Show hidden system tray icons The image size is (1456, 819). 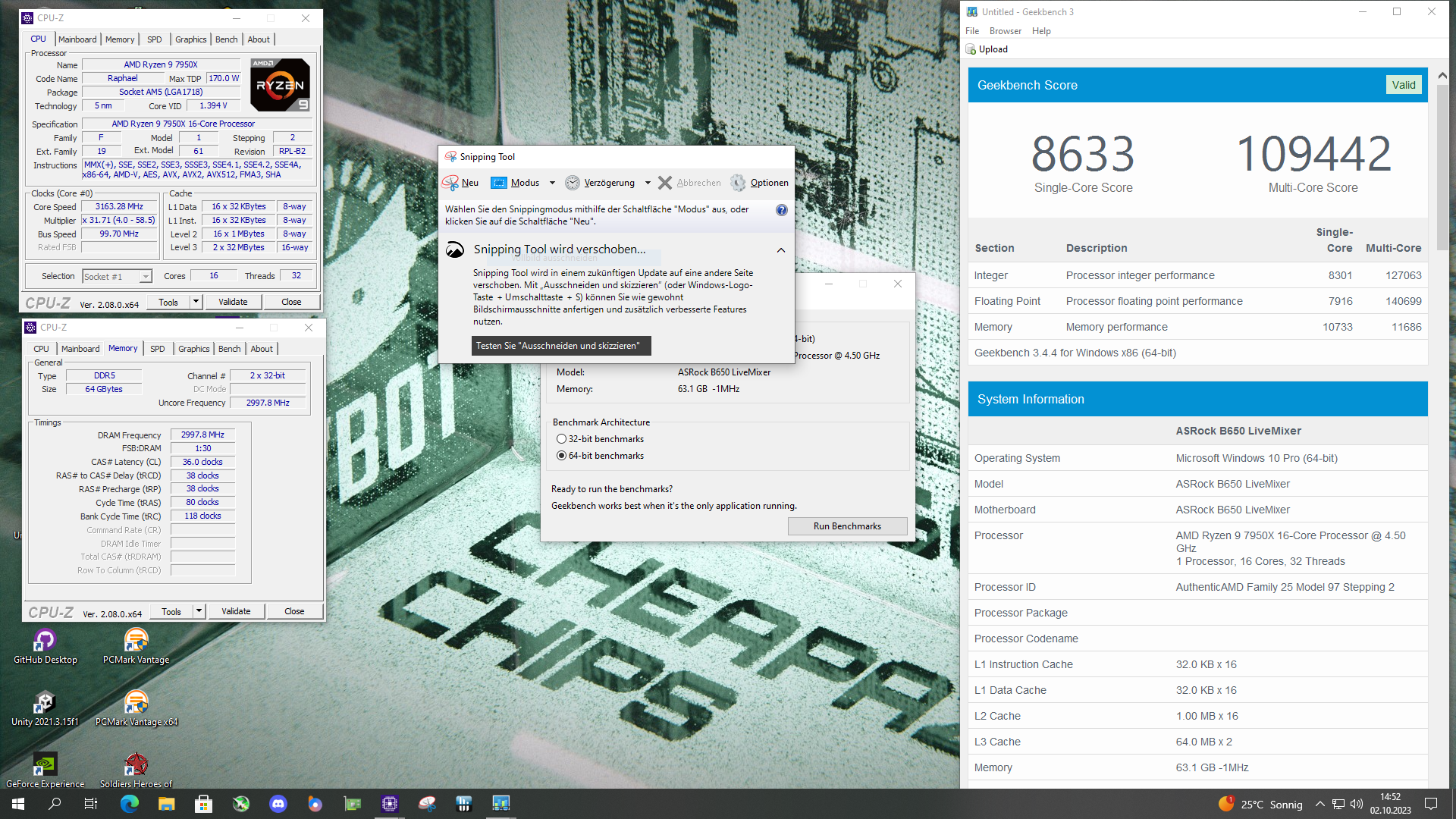tap(1320, 805)
